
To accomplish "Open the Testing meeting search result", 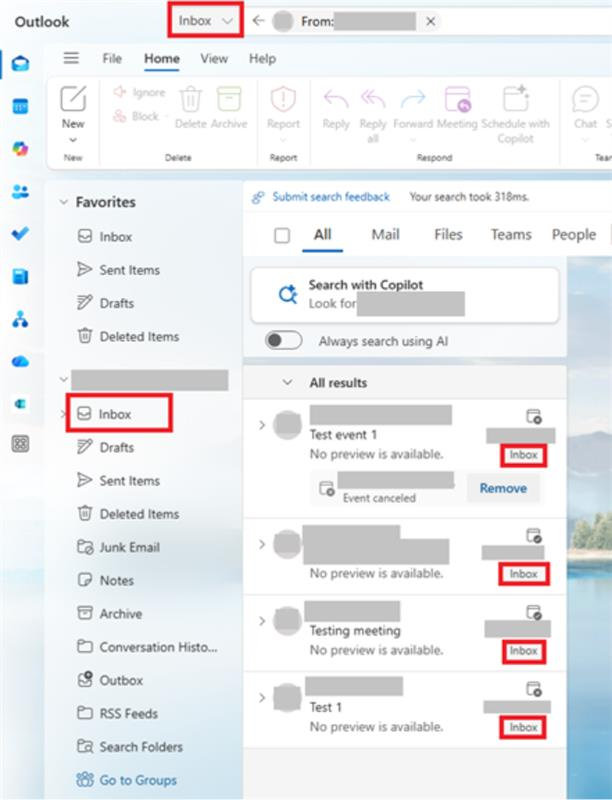I will tap(405, 633).
